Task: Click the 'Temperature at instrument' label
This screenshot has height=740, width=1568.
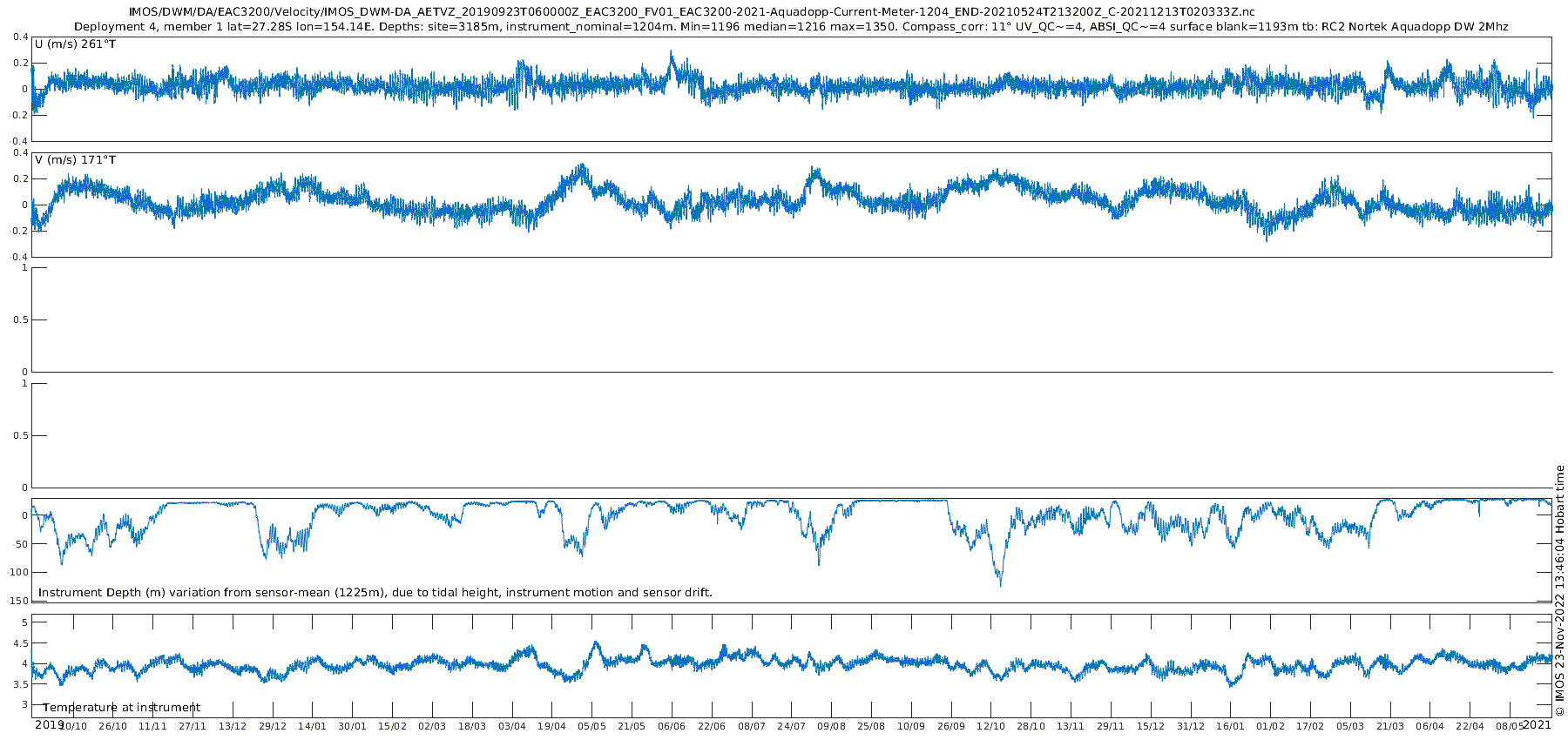Action: coord(121,708)
